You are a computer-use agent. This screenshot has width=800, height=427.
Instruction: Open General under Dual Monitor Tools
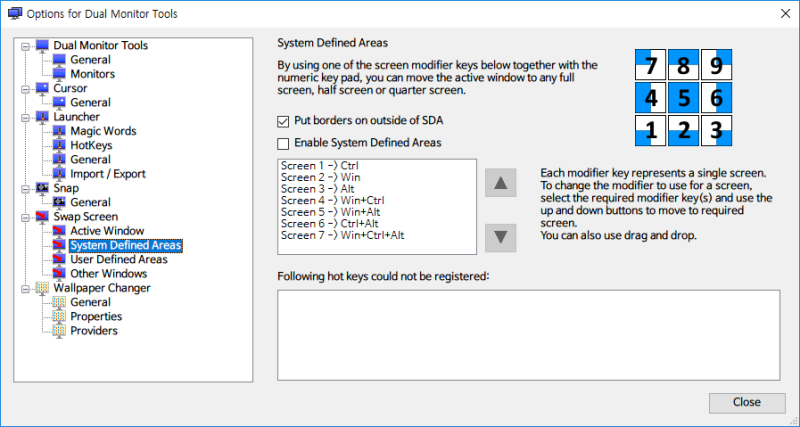point(90,60)
